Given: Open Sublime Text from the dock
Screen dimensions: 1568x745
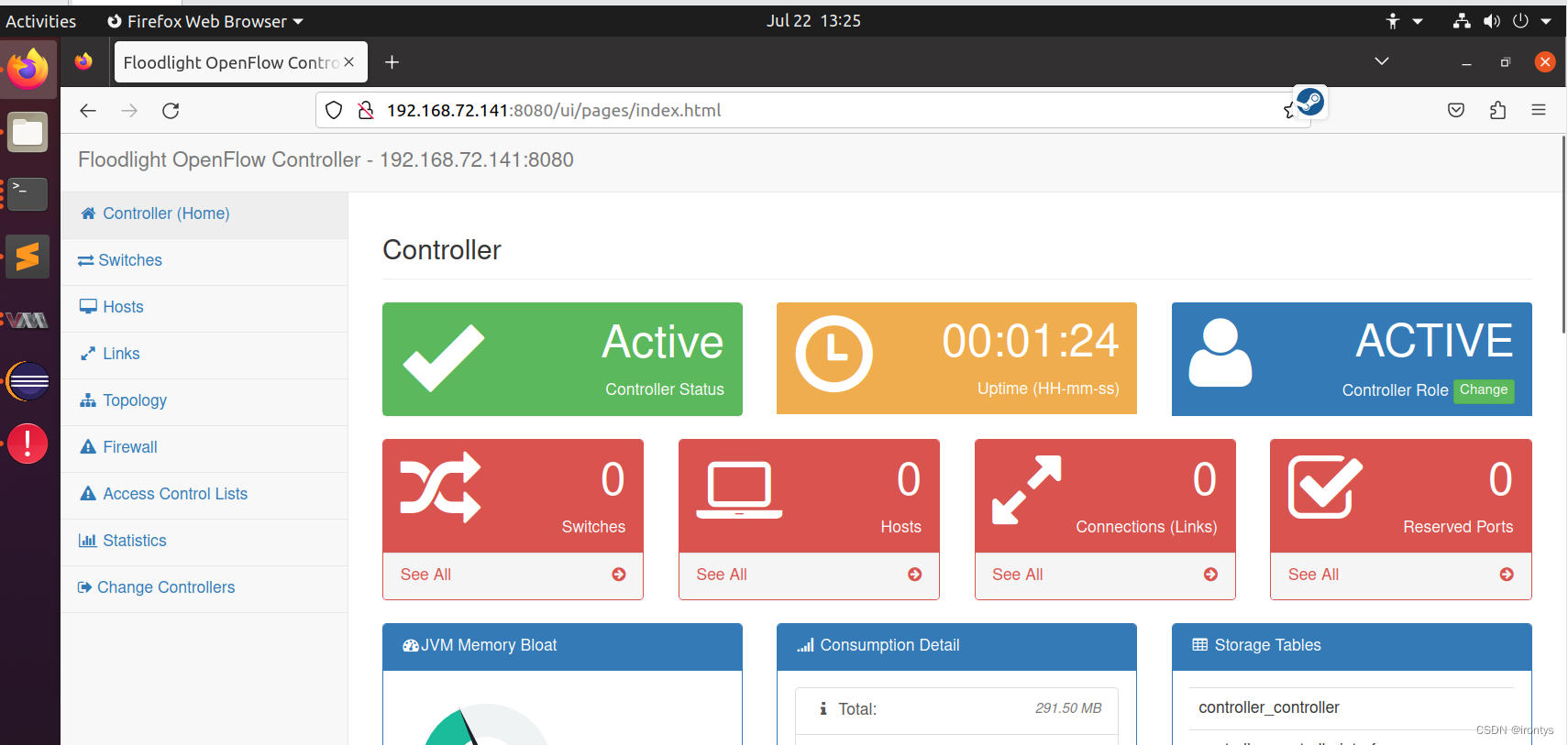Looking at the screenshot, I should (x=28, y=257).
